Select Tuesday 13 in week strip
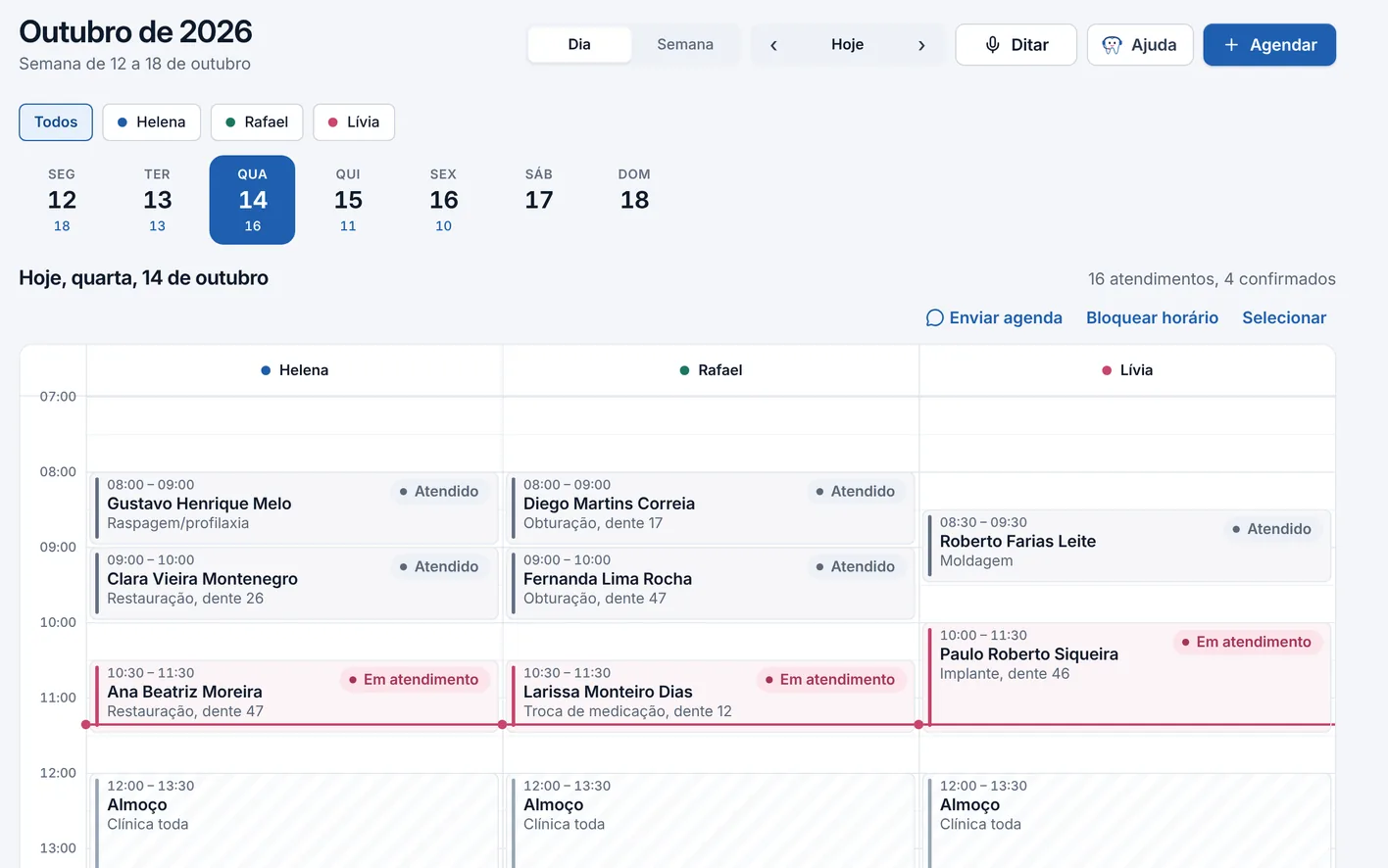The image size is (1388, 868). click(157, 200)
